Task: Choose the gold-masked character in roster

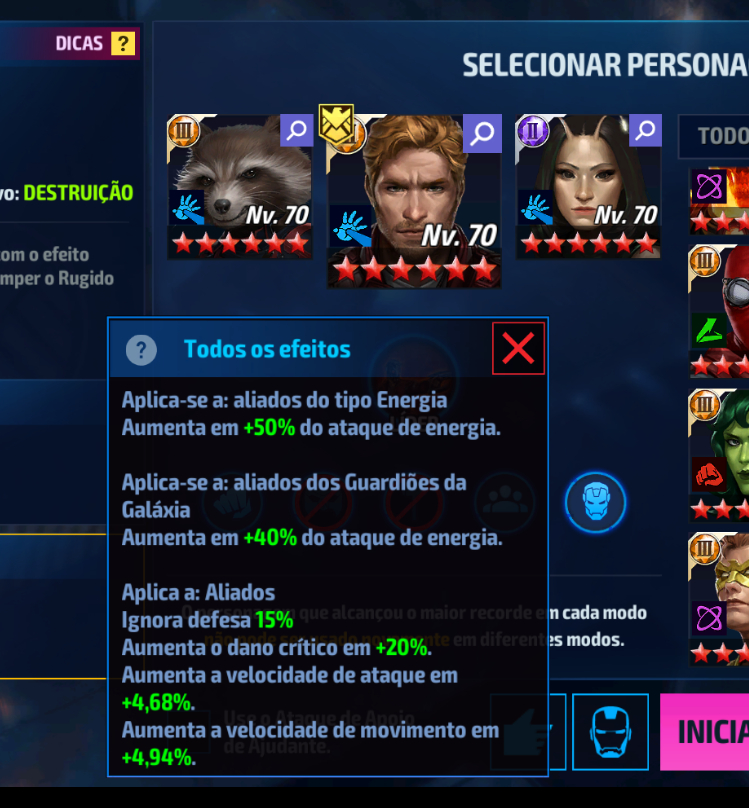Action: click(719, 599)
